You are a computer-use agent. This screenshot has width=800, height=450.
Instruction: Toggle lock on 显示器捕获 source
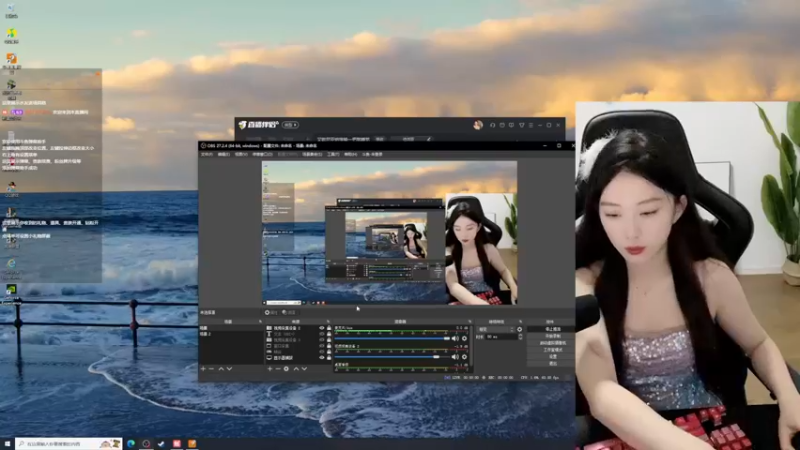(x=329, y=357)
